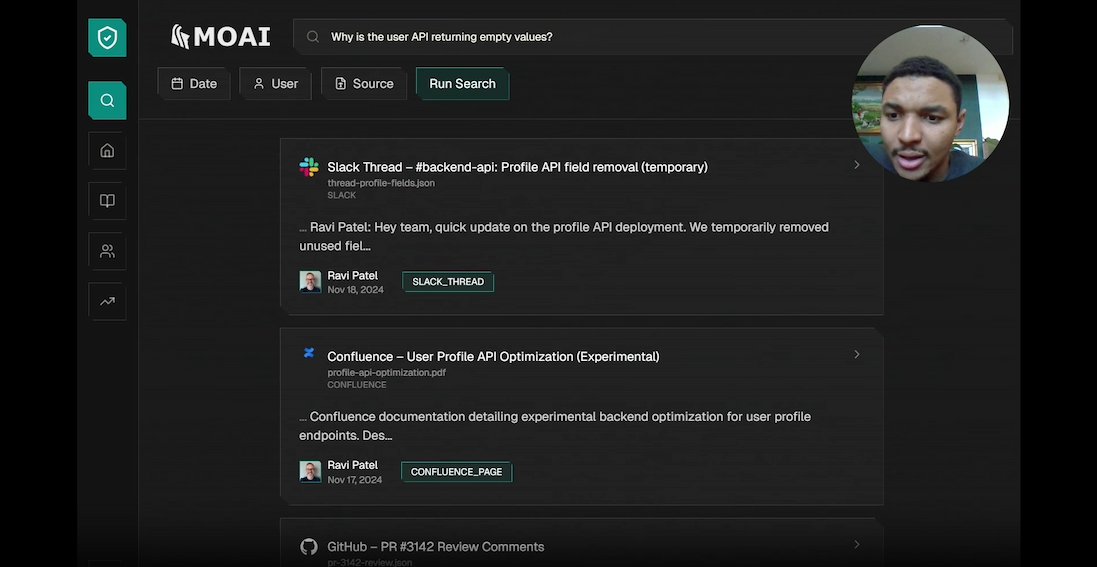Click thread-profile-fields.json filename
1097x567 pixels.
click(381, 183)
